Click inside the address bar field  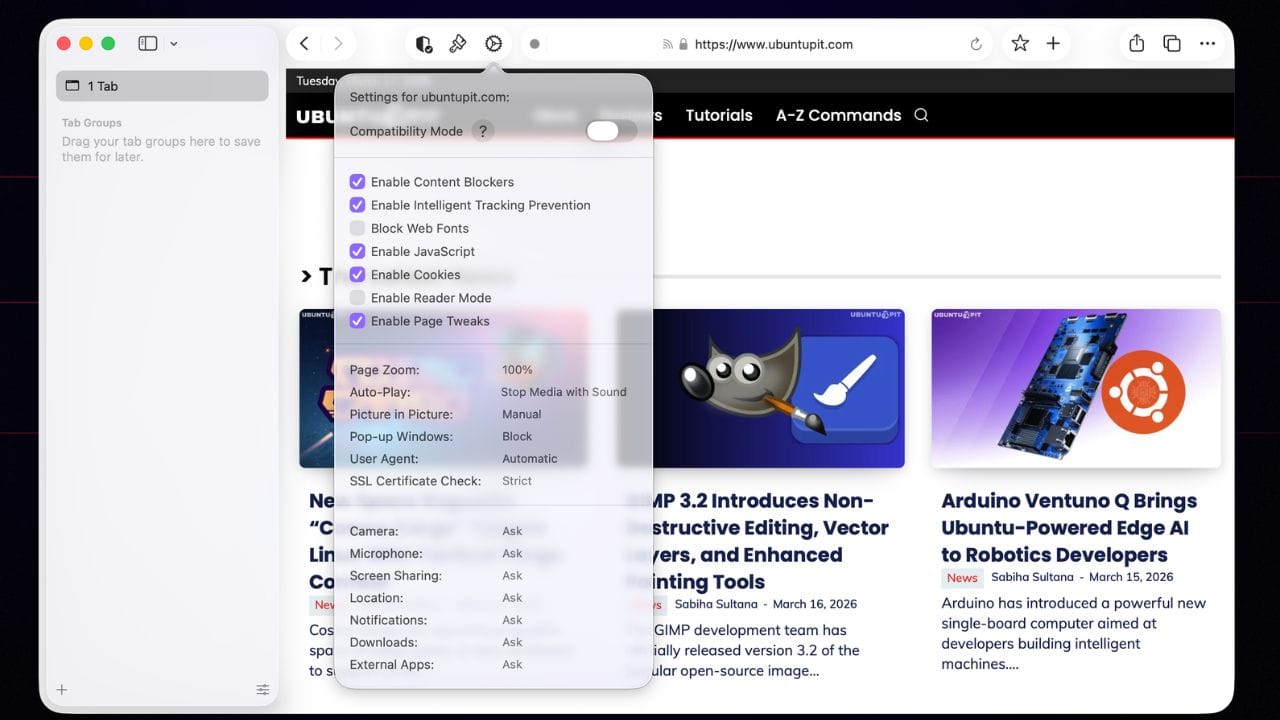(x=800, y=44)
